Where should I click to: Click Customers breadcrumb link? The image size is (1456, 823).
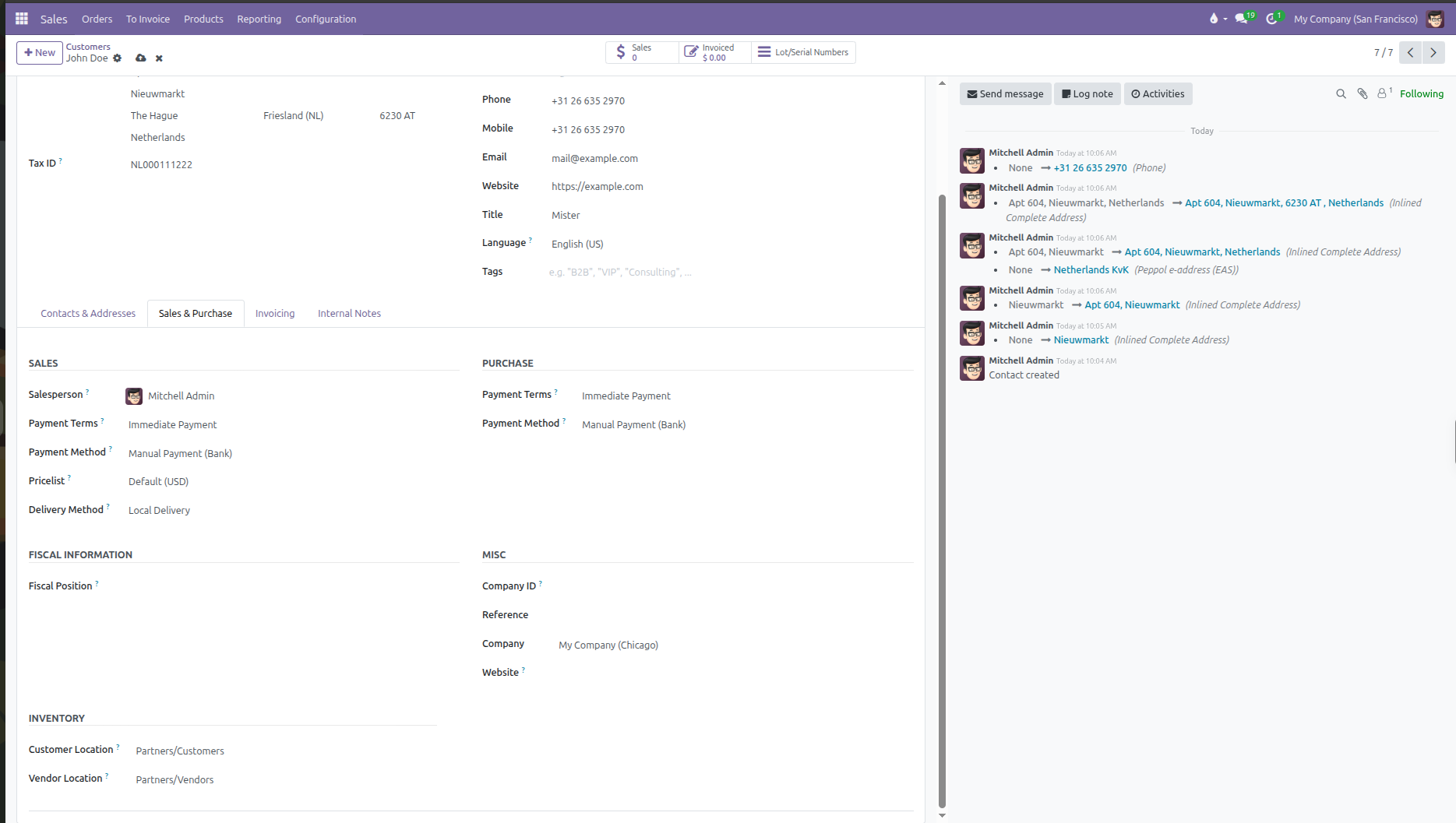click(88, 47)
